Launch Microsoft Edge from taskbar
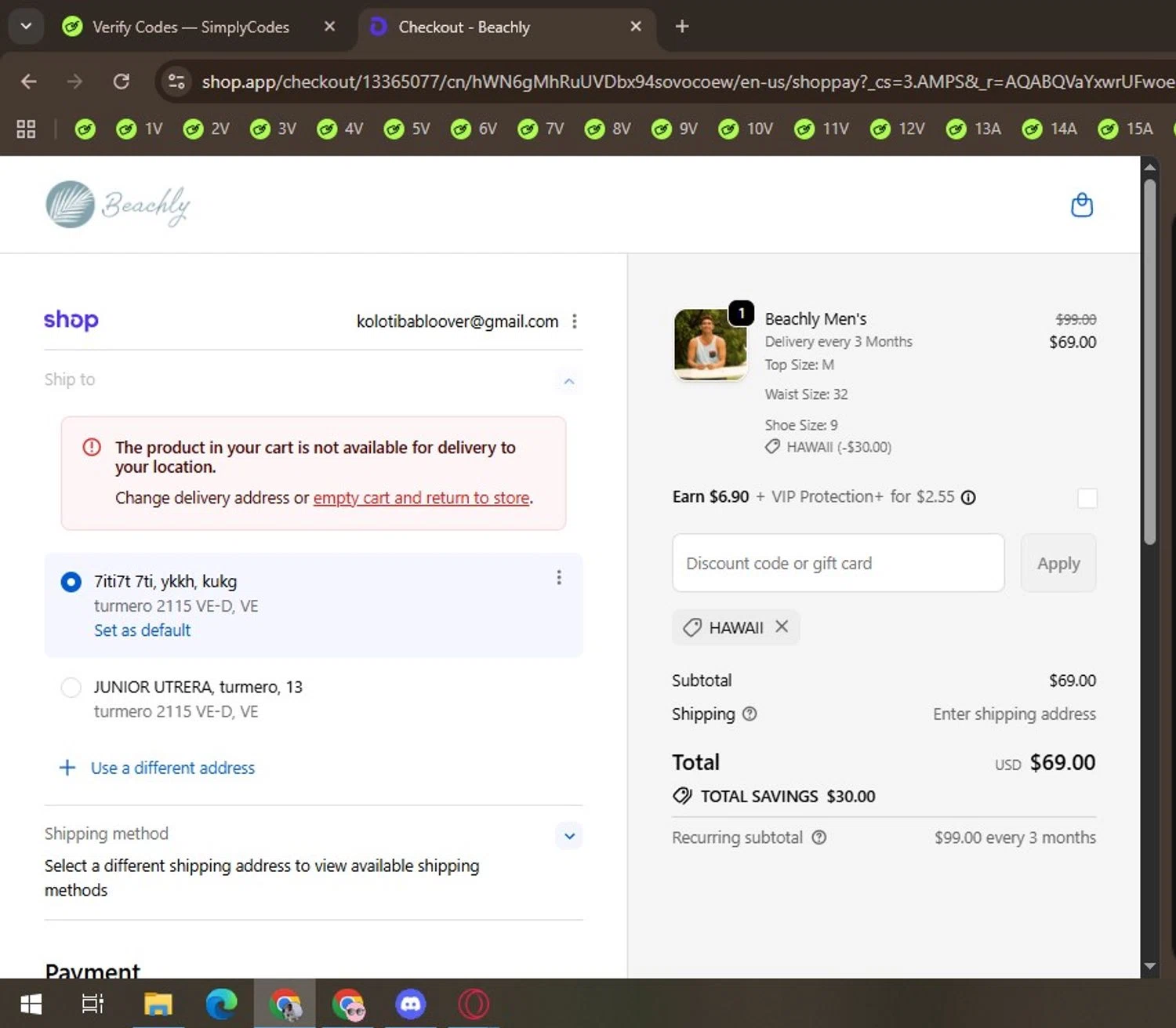 [221, 1004]
